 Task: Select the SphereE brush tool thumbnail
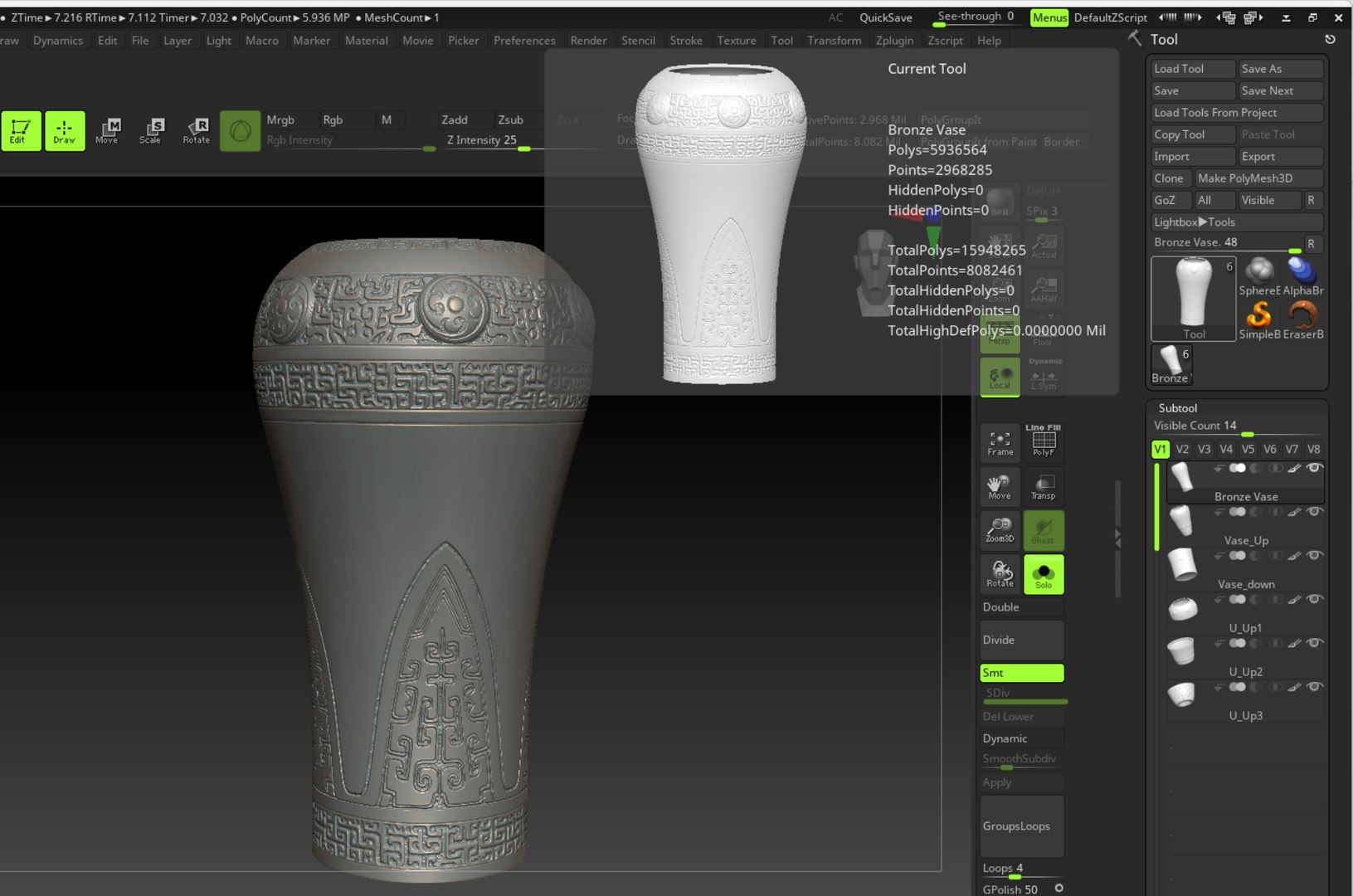tap(1258, 276)
